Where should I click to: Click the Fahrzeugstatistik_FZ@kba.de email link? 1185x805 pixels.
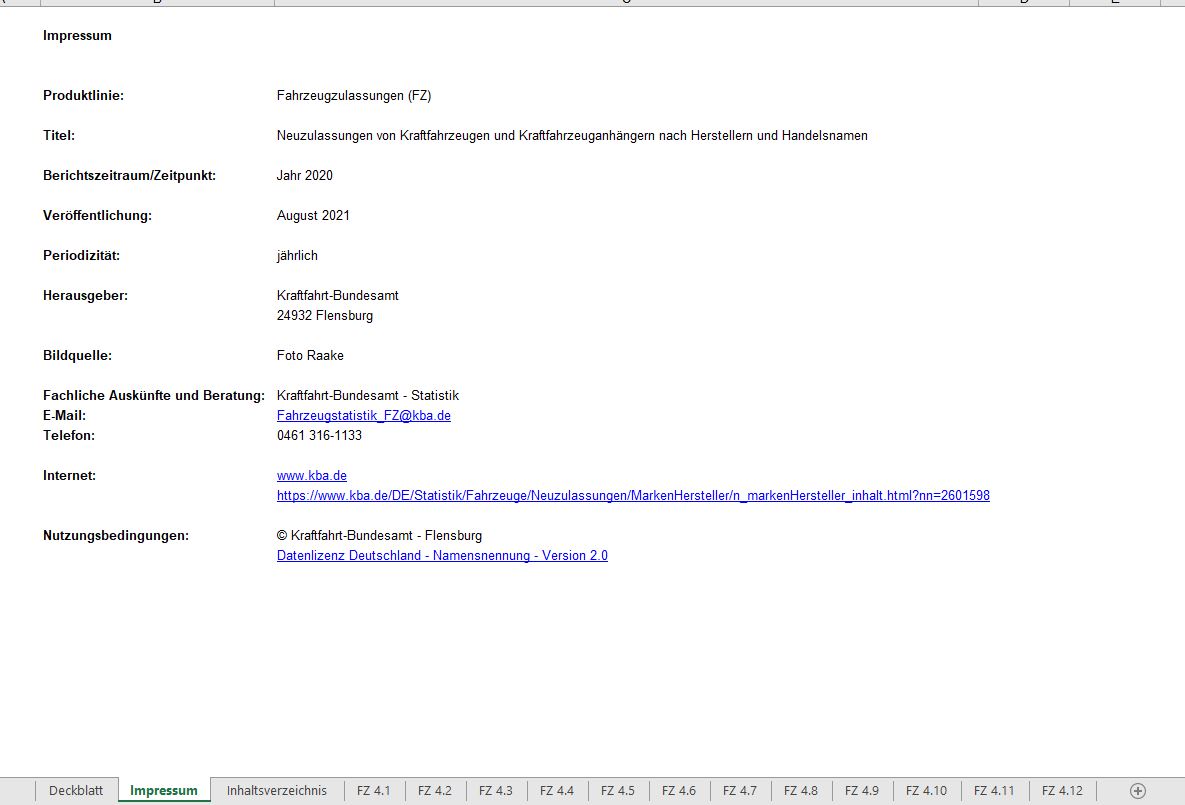tap(363, 415)
